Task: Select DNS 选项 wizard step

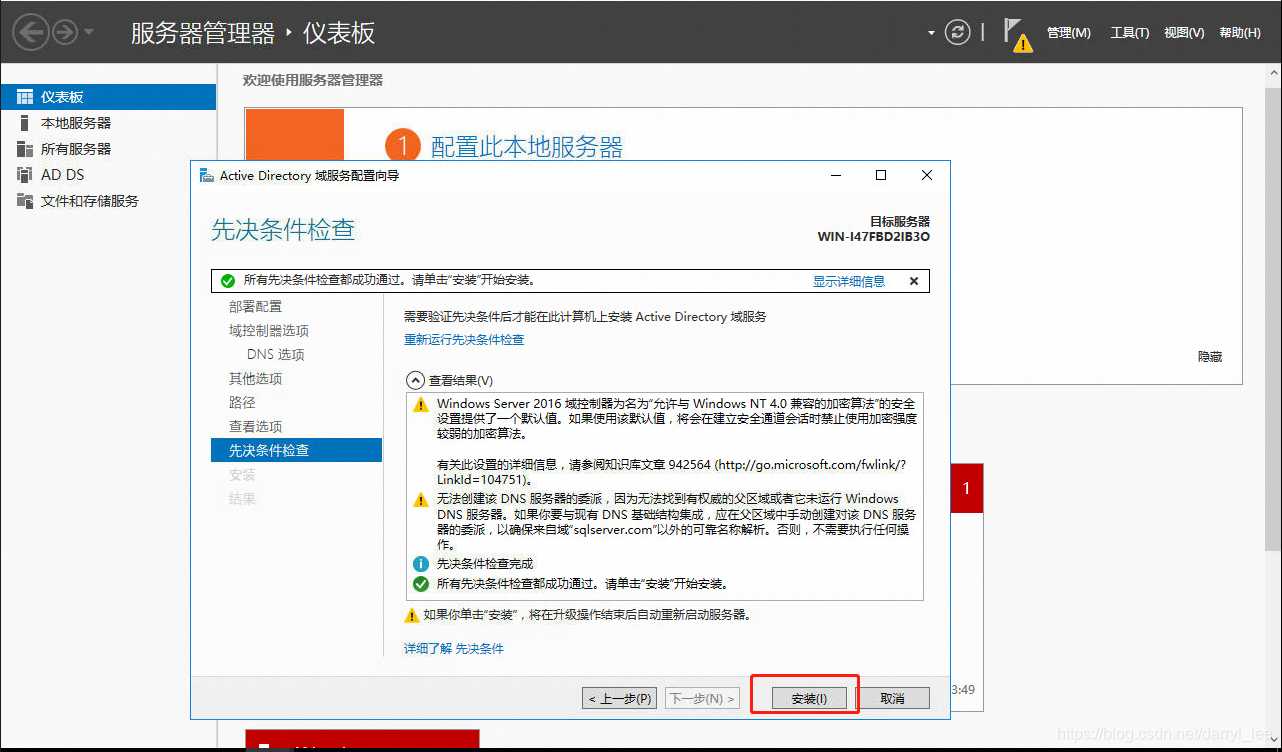Action: click(x=276, y=354)
